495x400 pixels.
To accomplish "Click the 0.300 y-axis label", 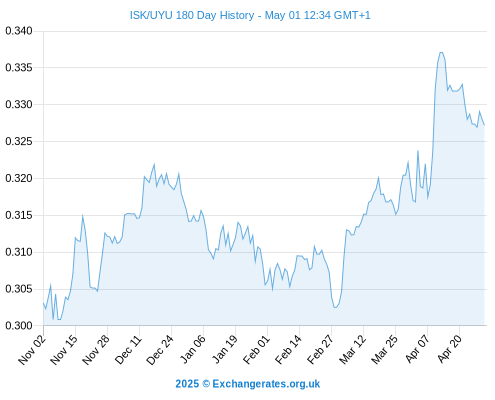I will [x=19, y=325].
